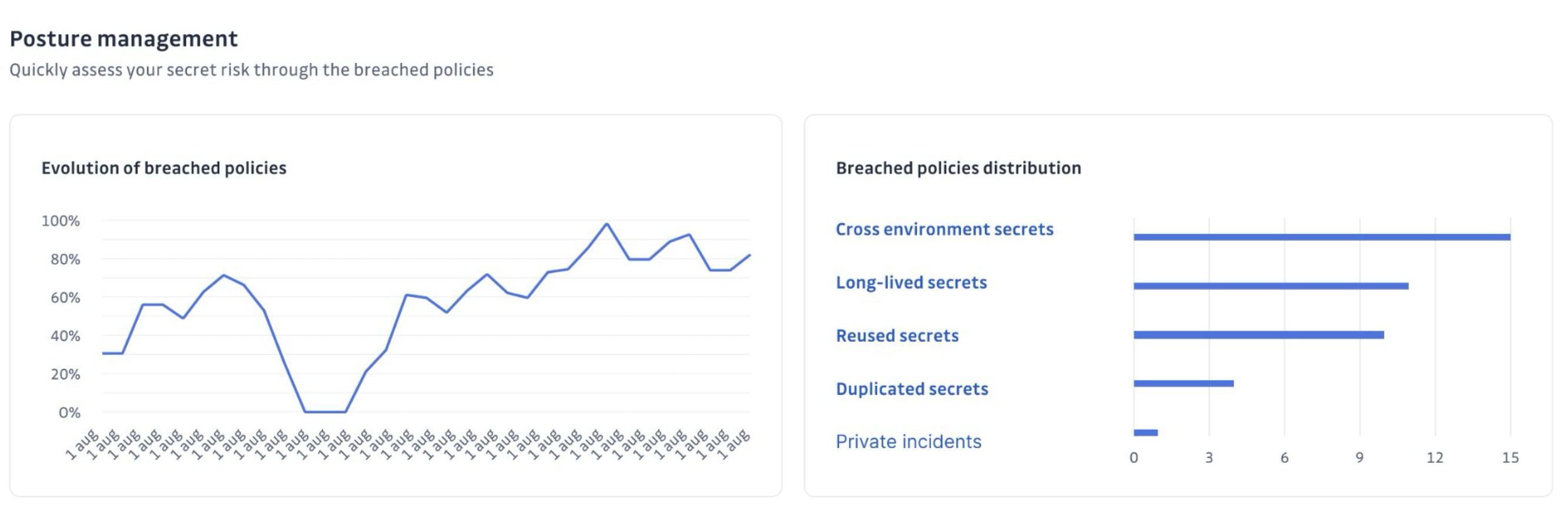Click the Posture management heading
The image size is (1568, 511).
tap(123, 39)
